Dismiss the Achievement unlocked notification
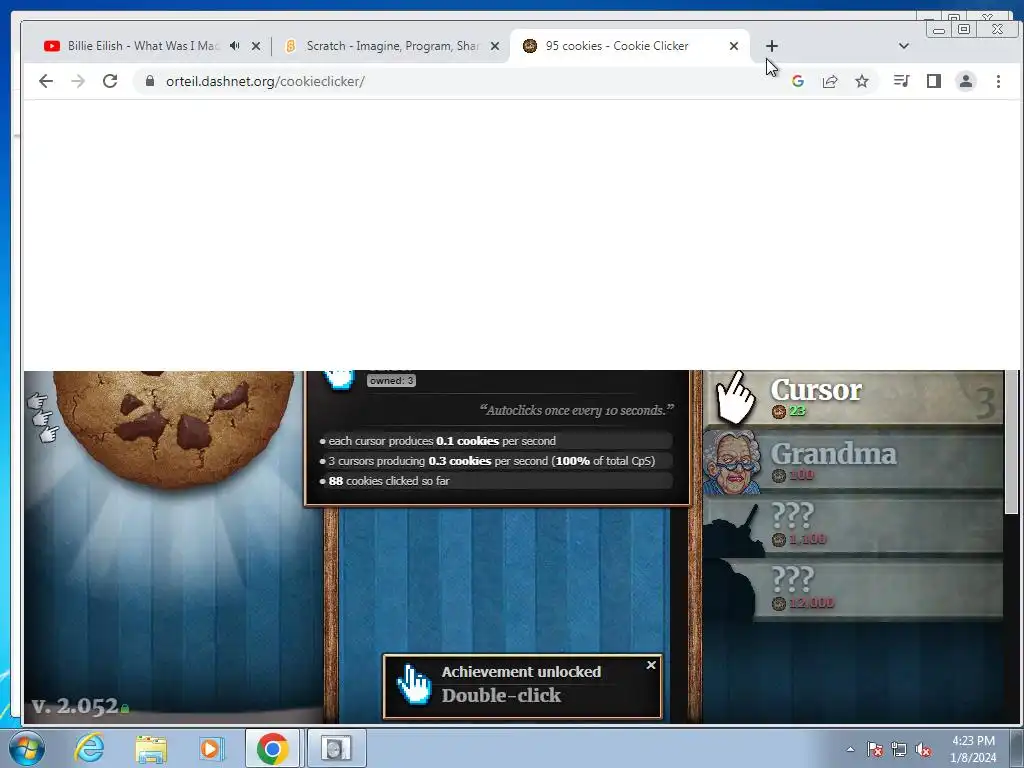This screenshot has width=1024, height=768. (650, 665)
